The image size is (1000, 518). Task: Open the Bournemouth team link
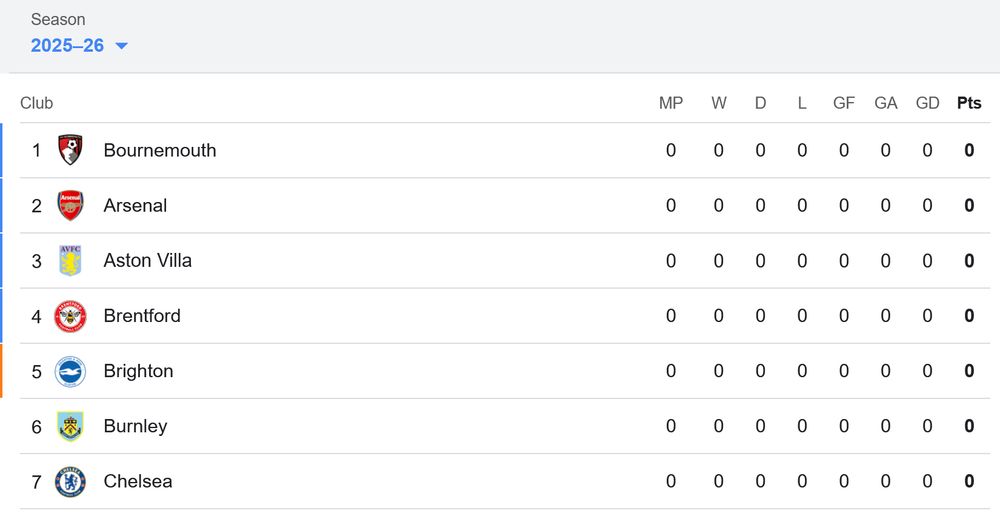click(160, 150)
